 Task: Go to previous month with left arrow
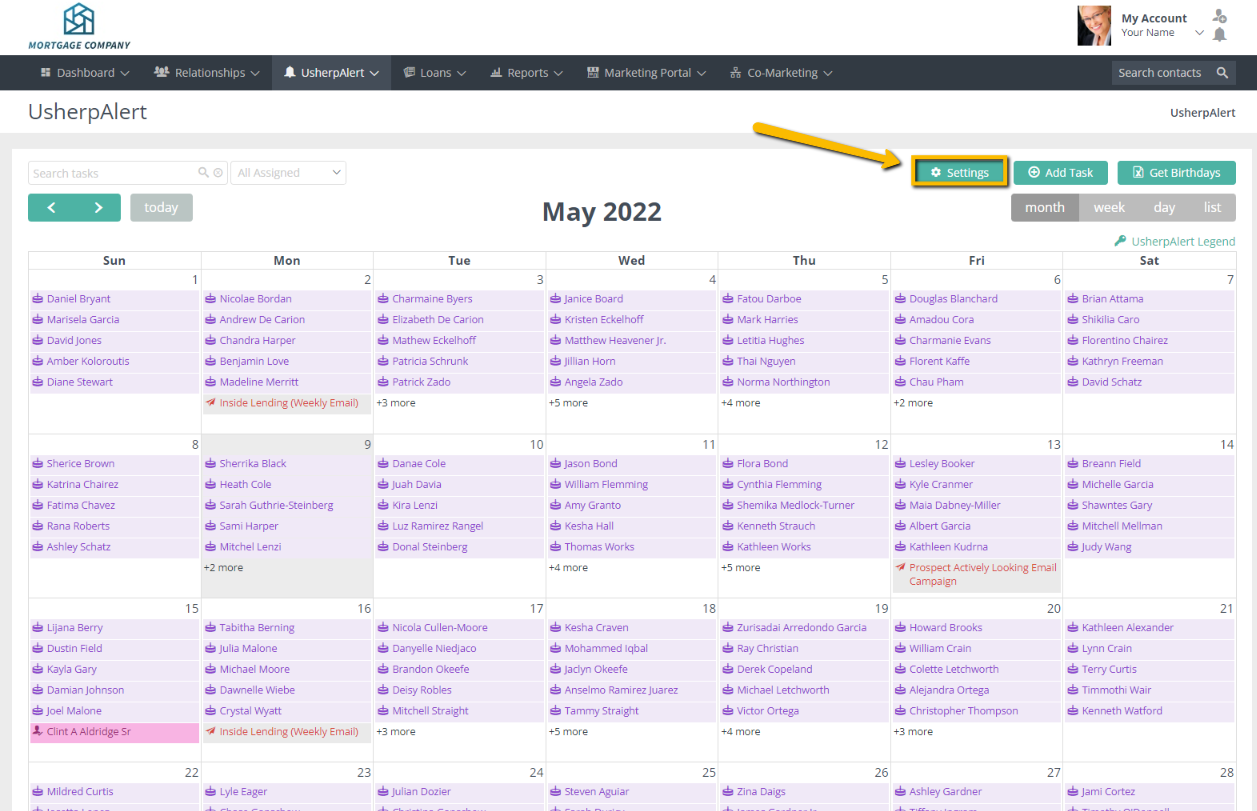[x=51, y=207]
